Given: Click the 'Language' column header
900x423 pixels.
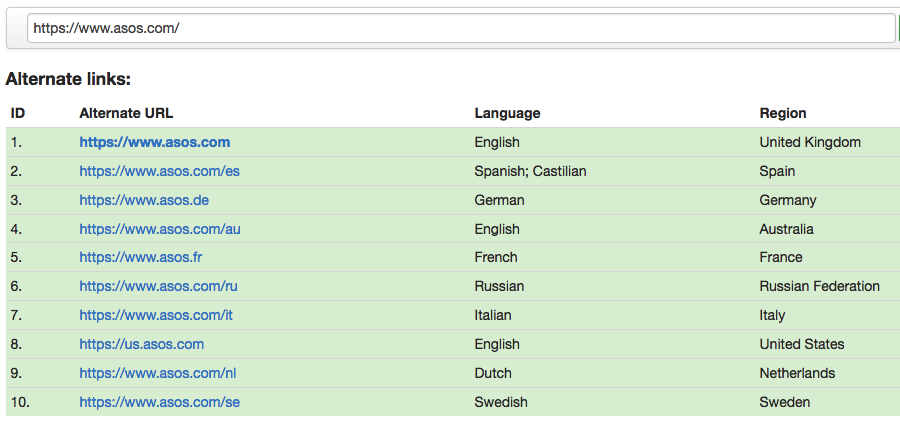Looking at the screenshot, I should (507, 114).
